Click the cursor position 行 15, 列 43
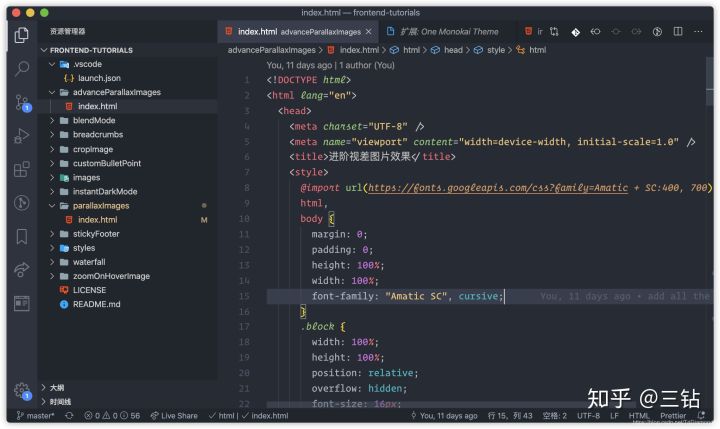720x429 pixels. pyautogui.click(x=510, y=416)
